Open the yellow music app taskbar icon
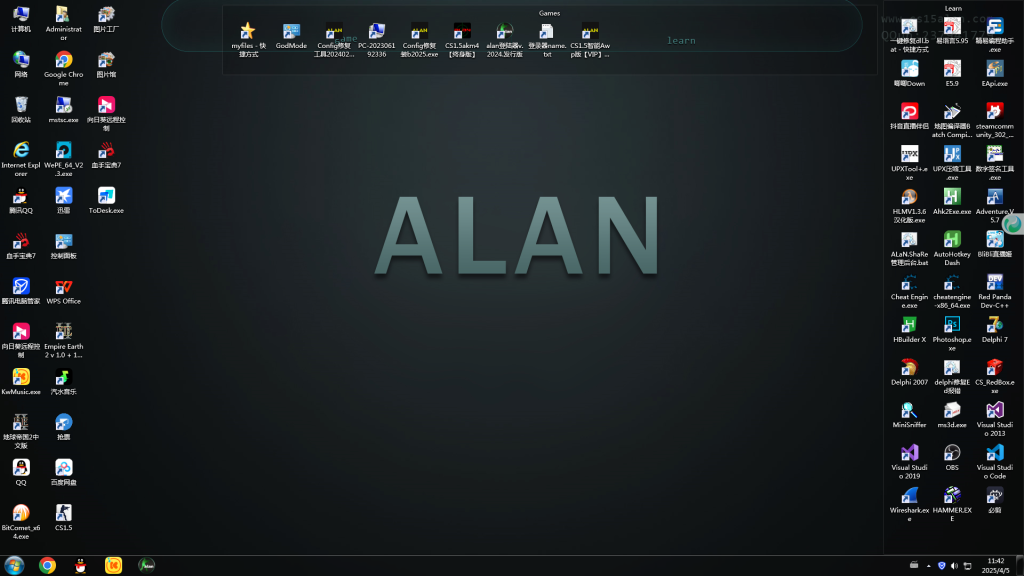 114,566
